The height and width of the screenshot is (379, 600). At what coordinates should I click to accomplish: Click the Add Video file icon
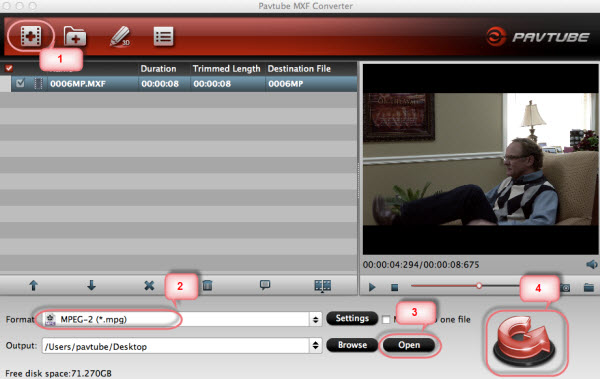click(31, 36)
